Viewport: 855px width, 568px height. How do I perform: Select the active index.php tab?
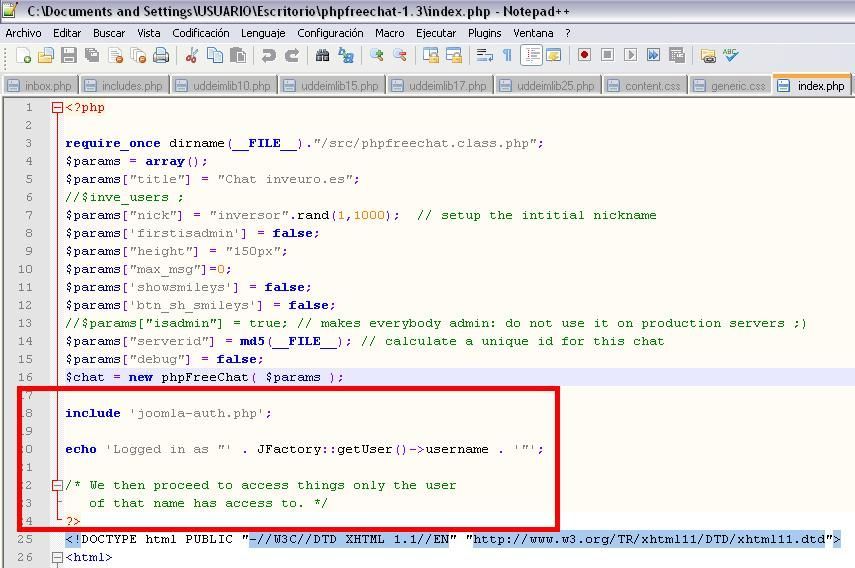click(x=812, y=85)
